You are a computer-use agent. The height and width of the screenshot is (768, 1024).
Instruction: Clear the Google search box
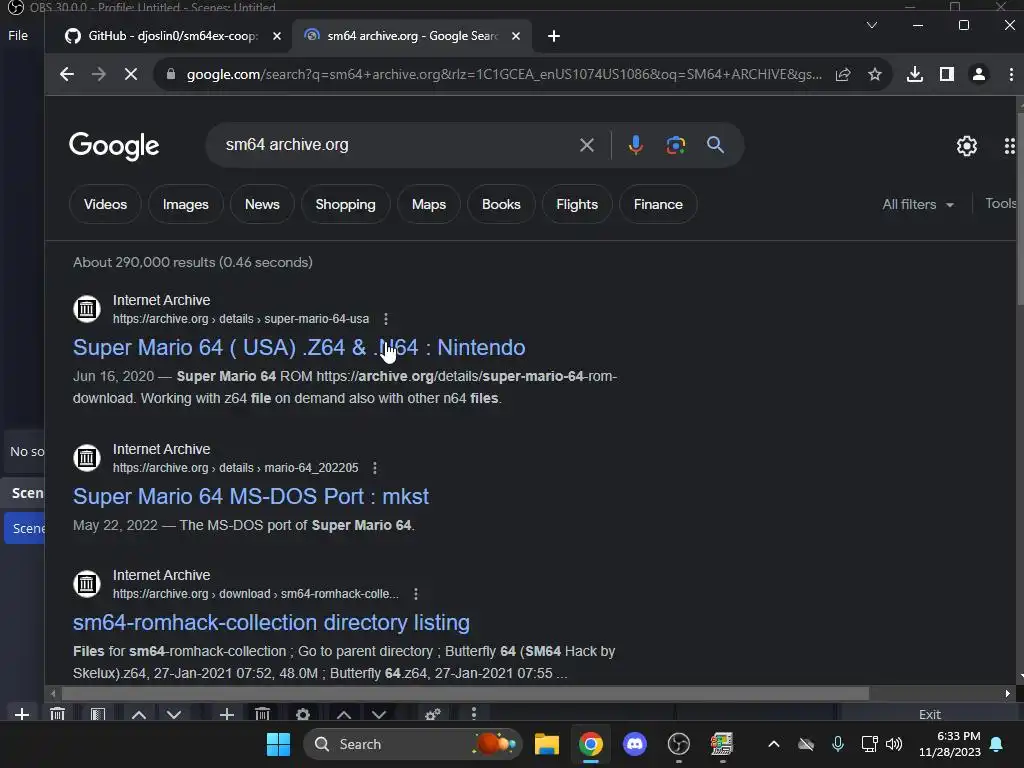pyautogui.click(x=587, y=145)
